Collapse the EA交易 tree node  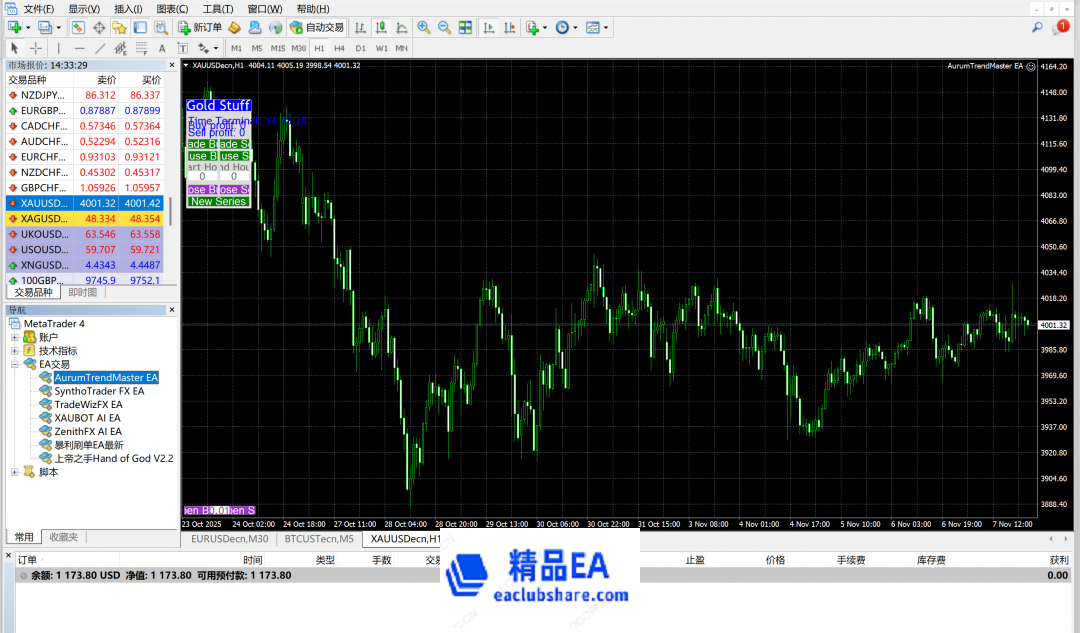pos(15,365)
